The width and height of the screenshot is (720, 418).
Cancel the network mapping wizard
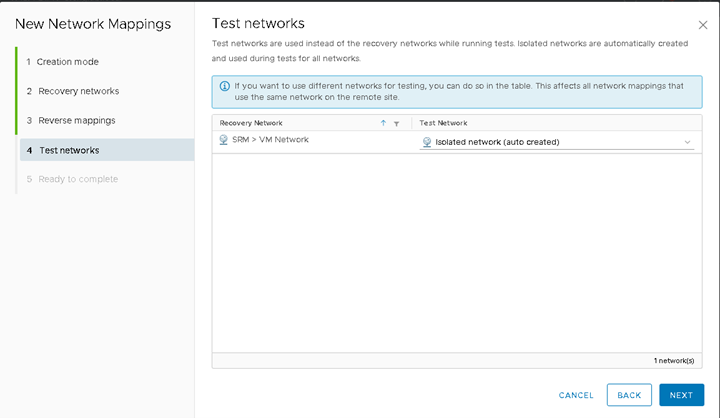576,395
